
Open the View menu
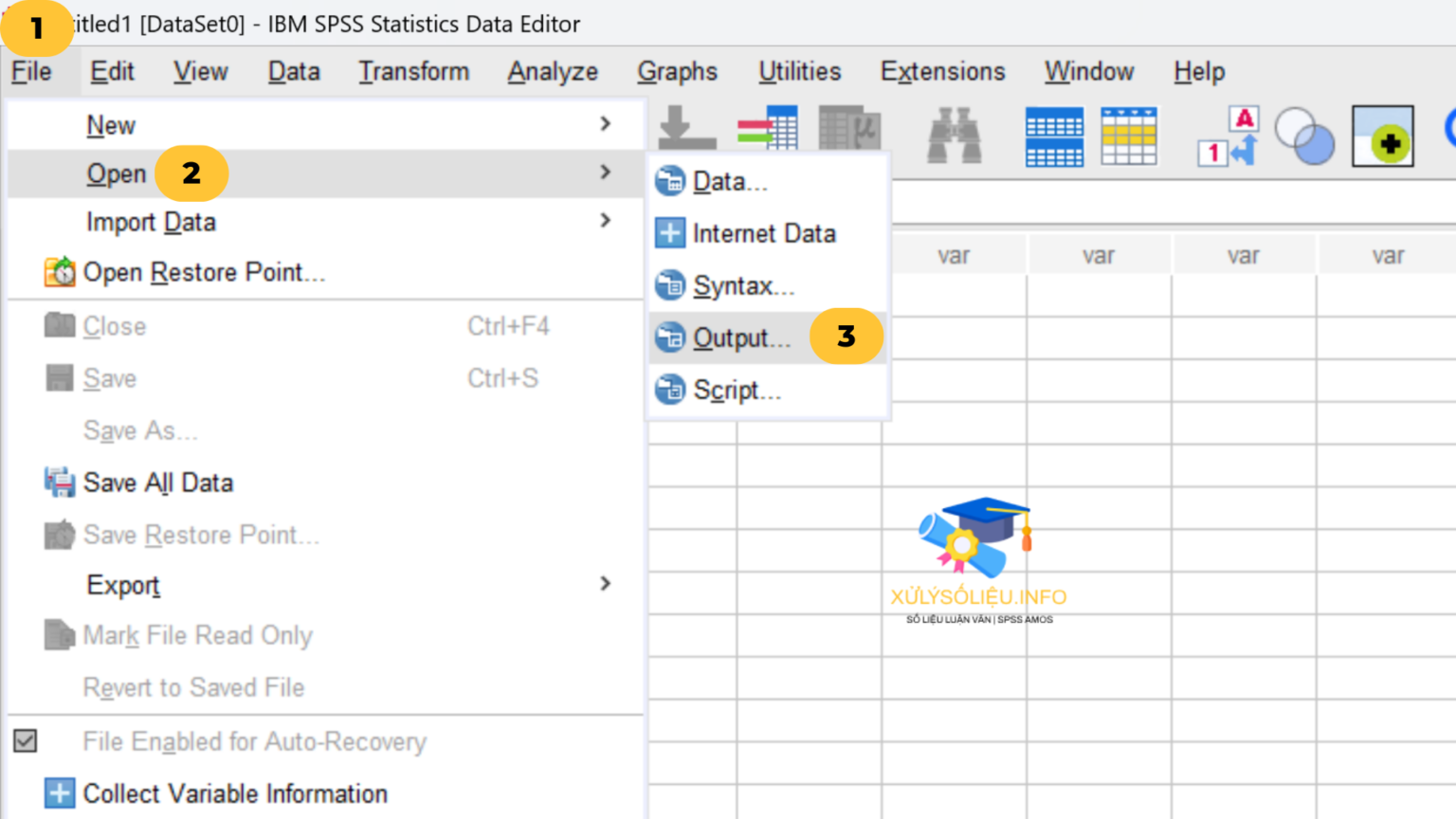click(200, 72)
